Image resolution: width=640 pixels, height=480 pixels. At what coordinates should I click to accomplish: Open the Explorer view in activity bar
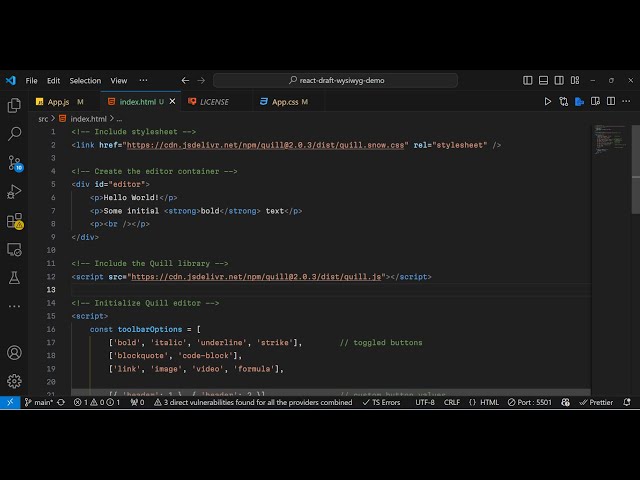14,105
